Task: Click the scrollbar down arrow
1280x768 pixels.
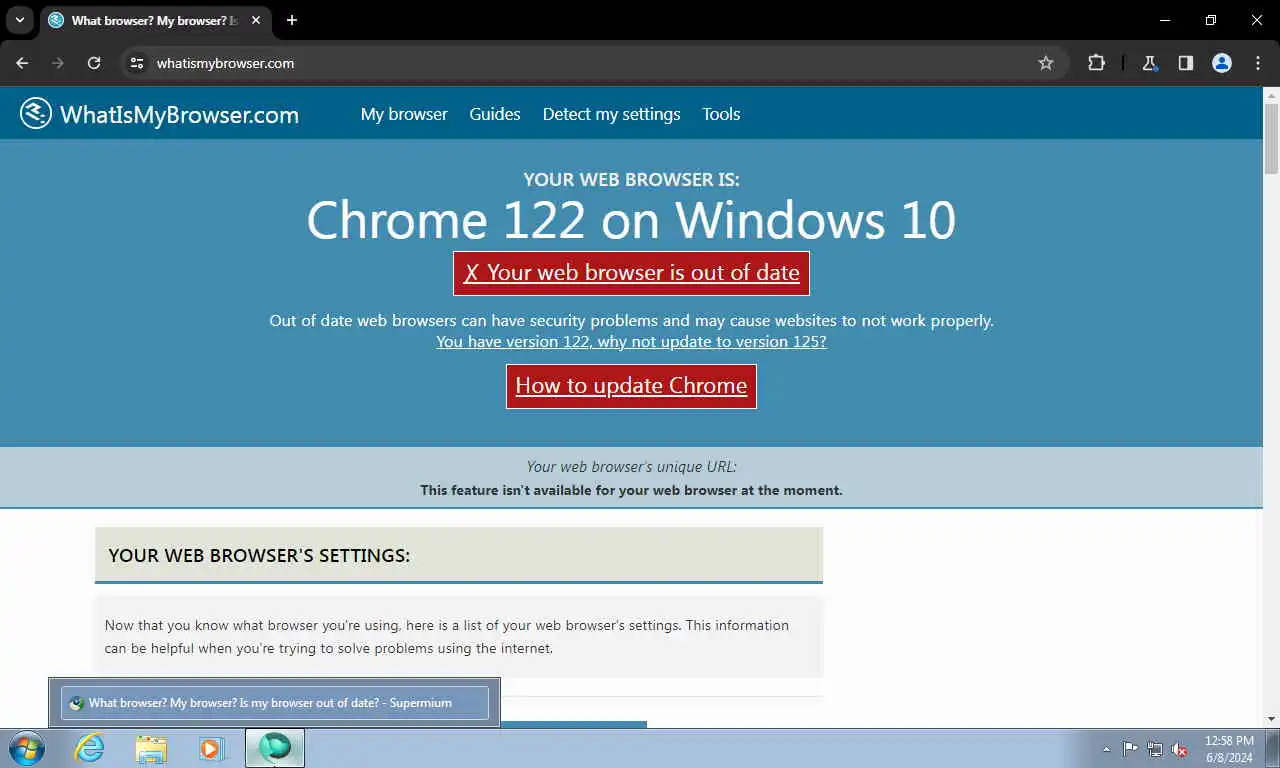Action: point(1271,718)
